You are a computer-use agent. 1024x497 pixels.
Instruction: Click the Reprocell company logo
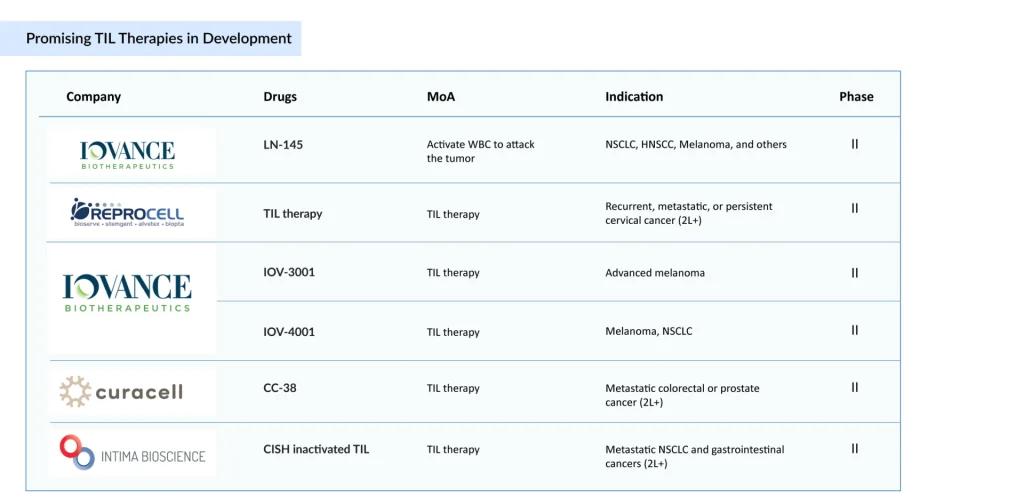[x=127, y=212]
